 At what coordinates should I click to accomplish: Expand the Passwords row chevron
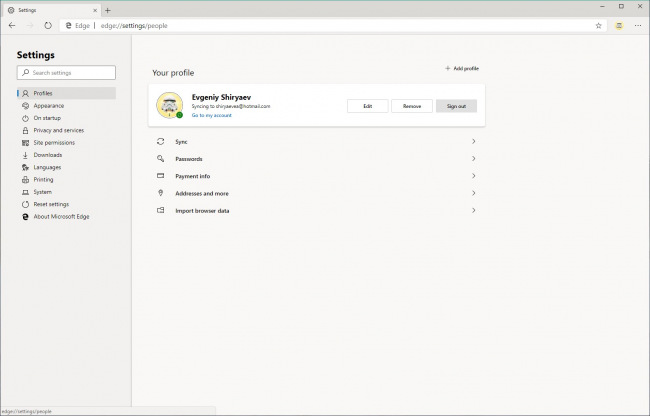tap(473, 159)
